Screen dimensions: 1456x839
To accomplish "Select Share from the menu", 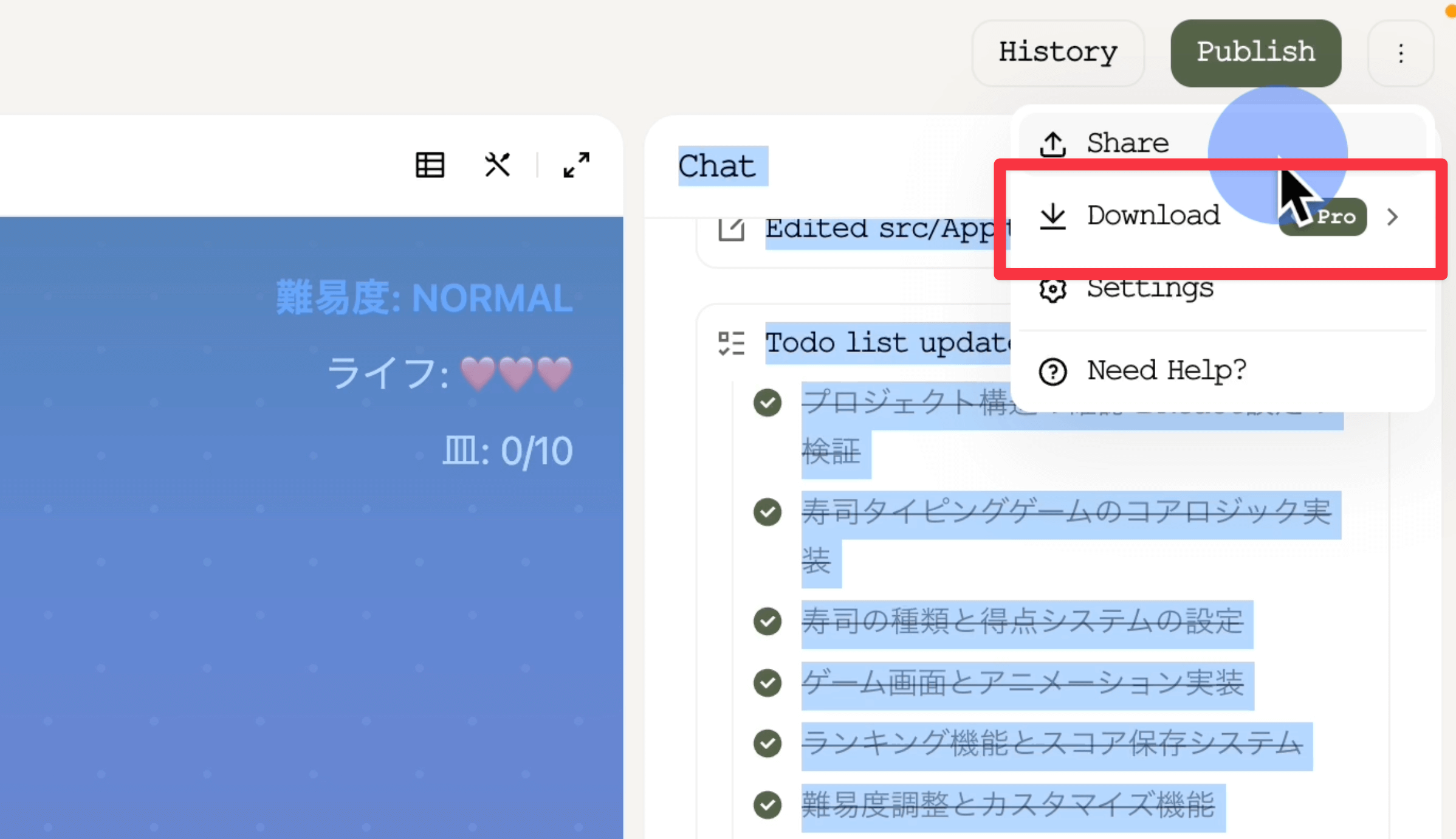I will click(x=1127, y=143).
